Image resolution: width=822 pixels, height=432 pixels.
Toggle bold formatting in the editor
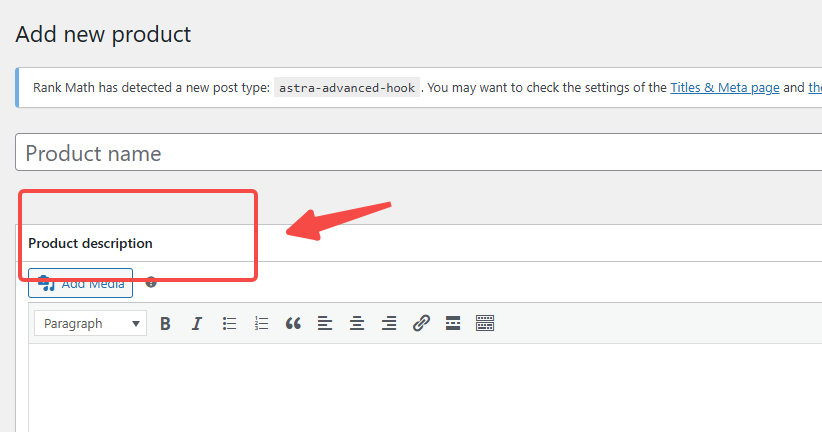tap(165, 323)
